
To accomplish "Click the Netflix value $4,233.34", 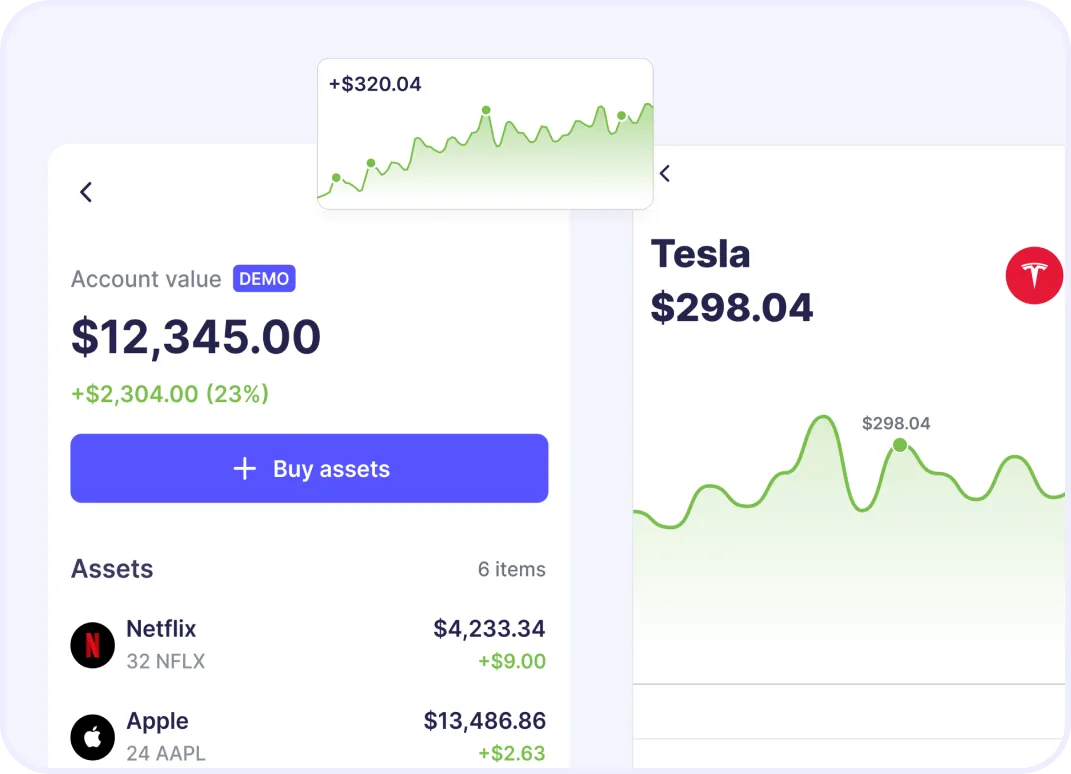I will (489, 629).
